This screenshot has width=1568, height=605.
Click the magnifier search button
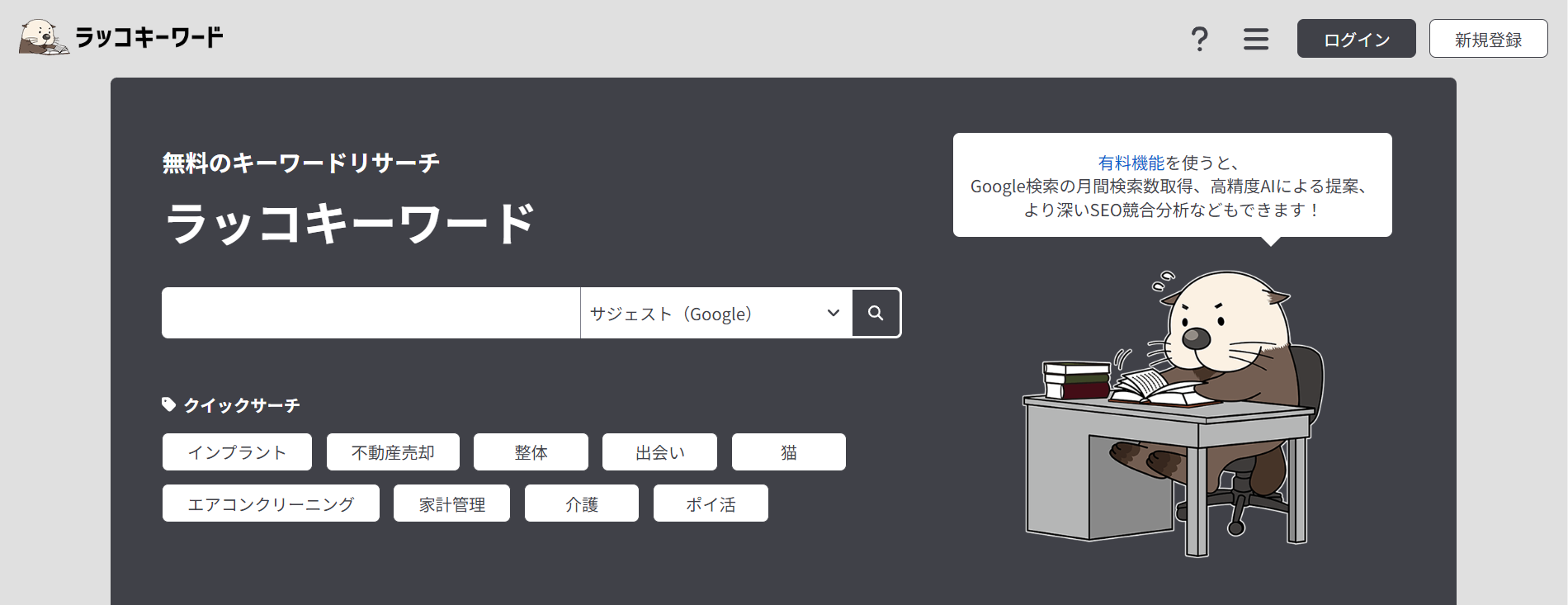(876, 313)
